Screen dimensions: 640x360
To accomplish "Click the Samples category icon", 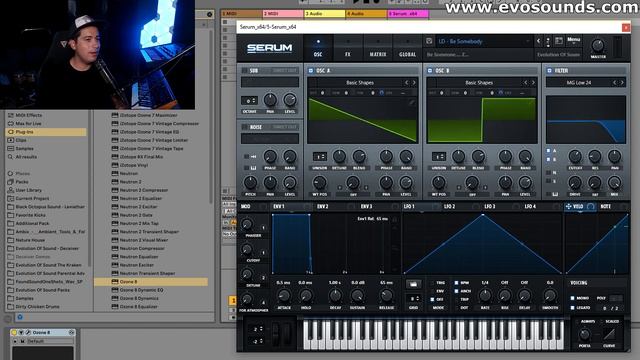I will pos(11,149).
